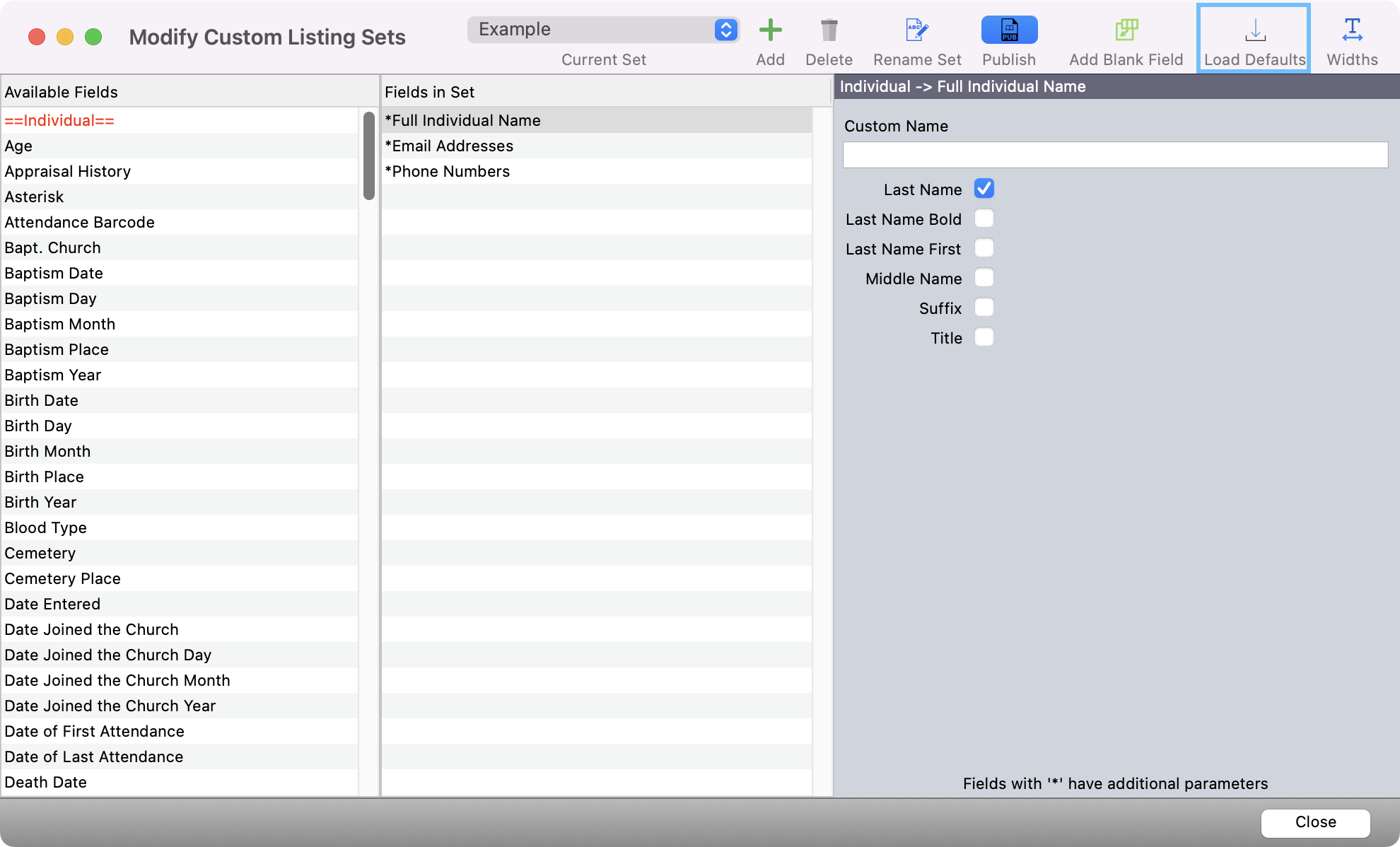Click the green plus Add icon
The width and height of the screenshot is (1400, 847).
click(x=770, y=30)
